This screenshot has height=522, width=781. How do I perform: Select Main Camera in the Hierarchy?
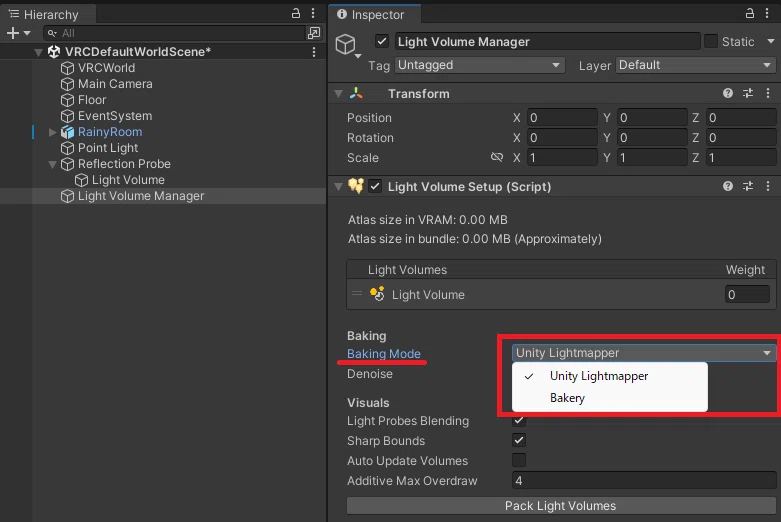tap(115, 84)
